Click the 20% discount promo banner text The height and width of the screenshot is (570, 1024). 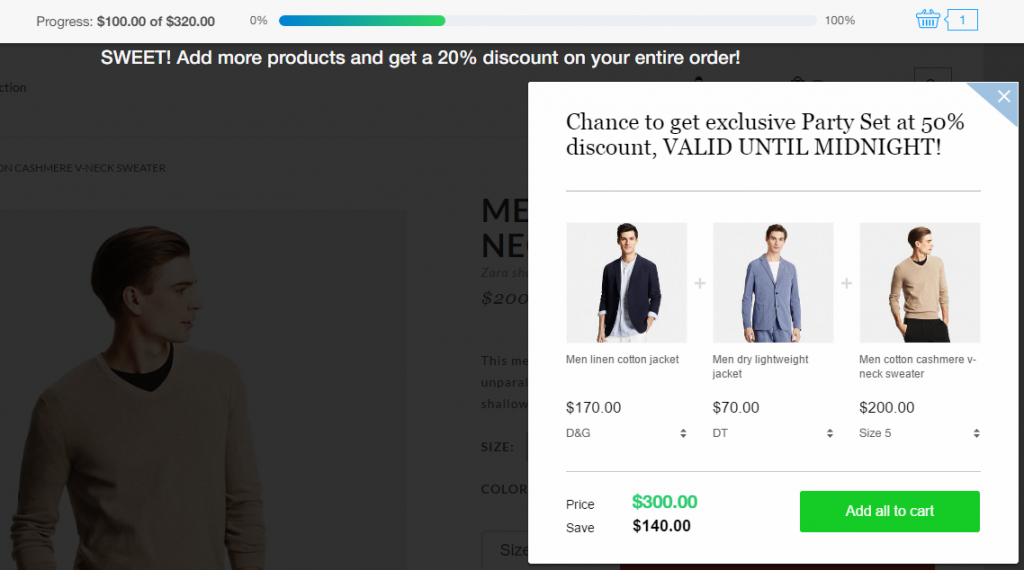pyautogui.click(x=420, y=58)
